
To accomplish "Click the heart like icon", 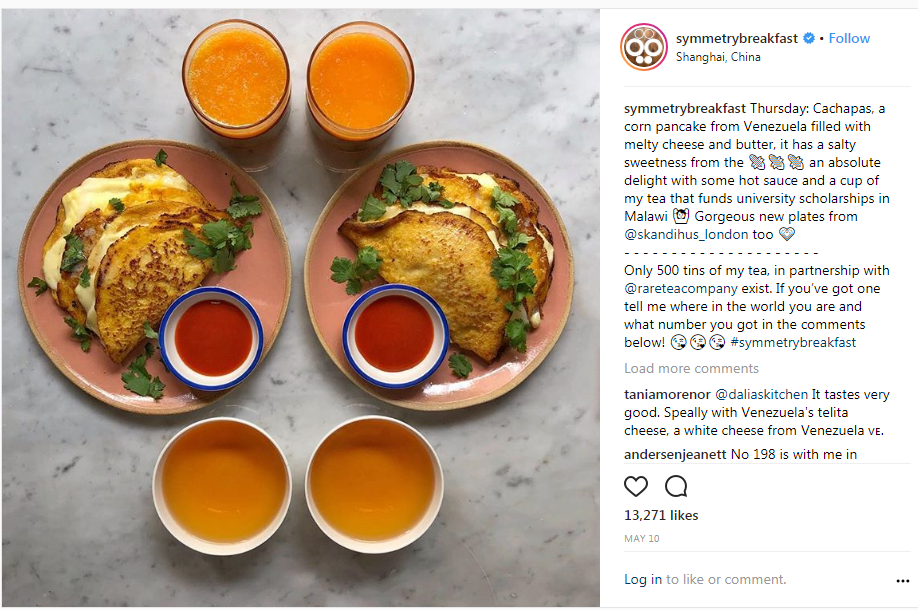I will (636, 486).
